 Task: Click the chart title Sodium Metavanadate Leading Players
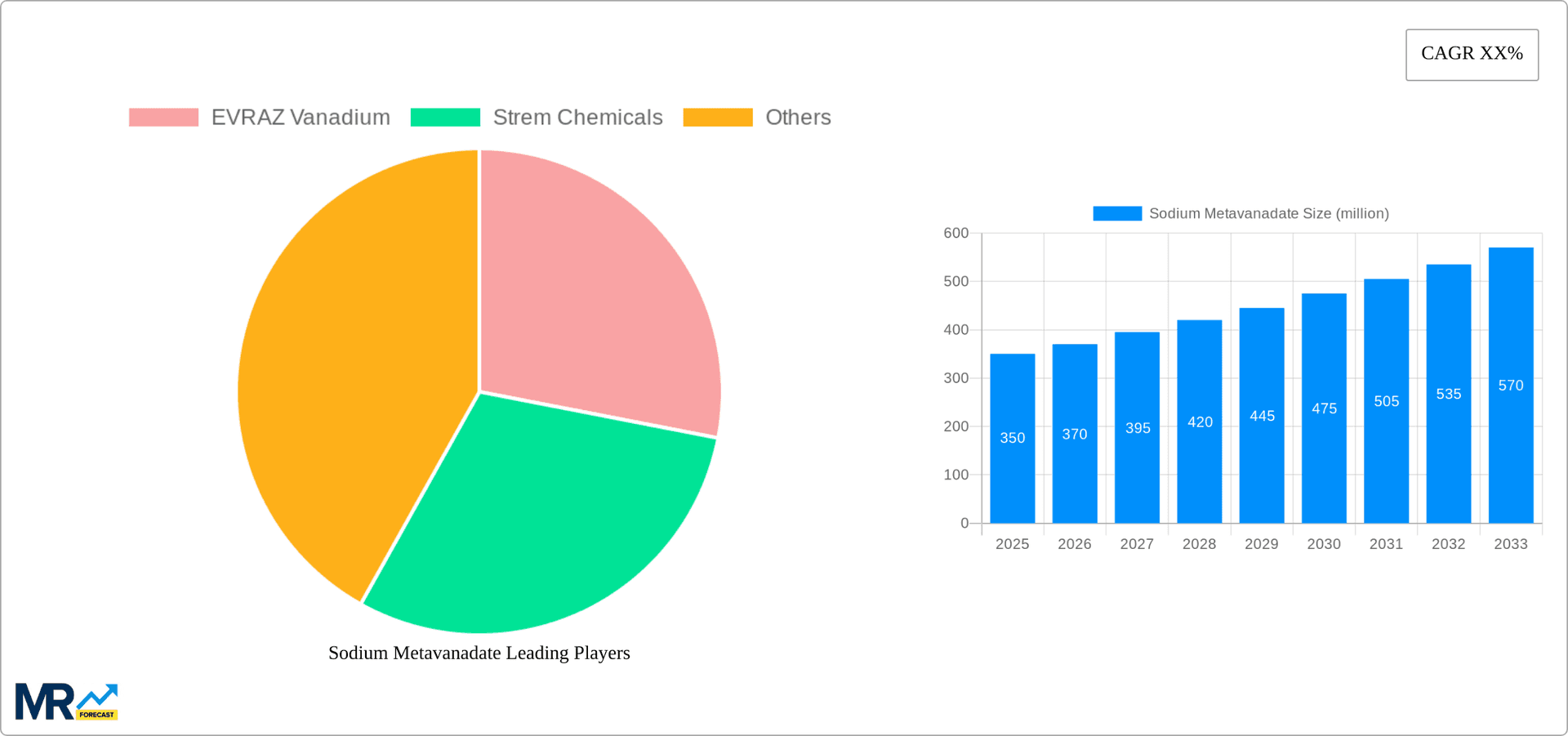(479, 653)
